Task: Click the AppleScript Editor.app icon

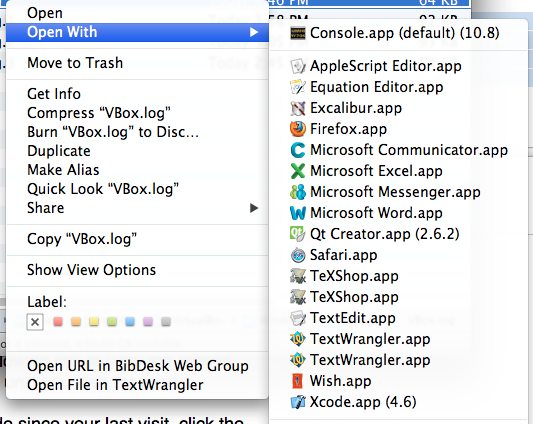Action: (298, 66)
